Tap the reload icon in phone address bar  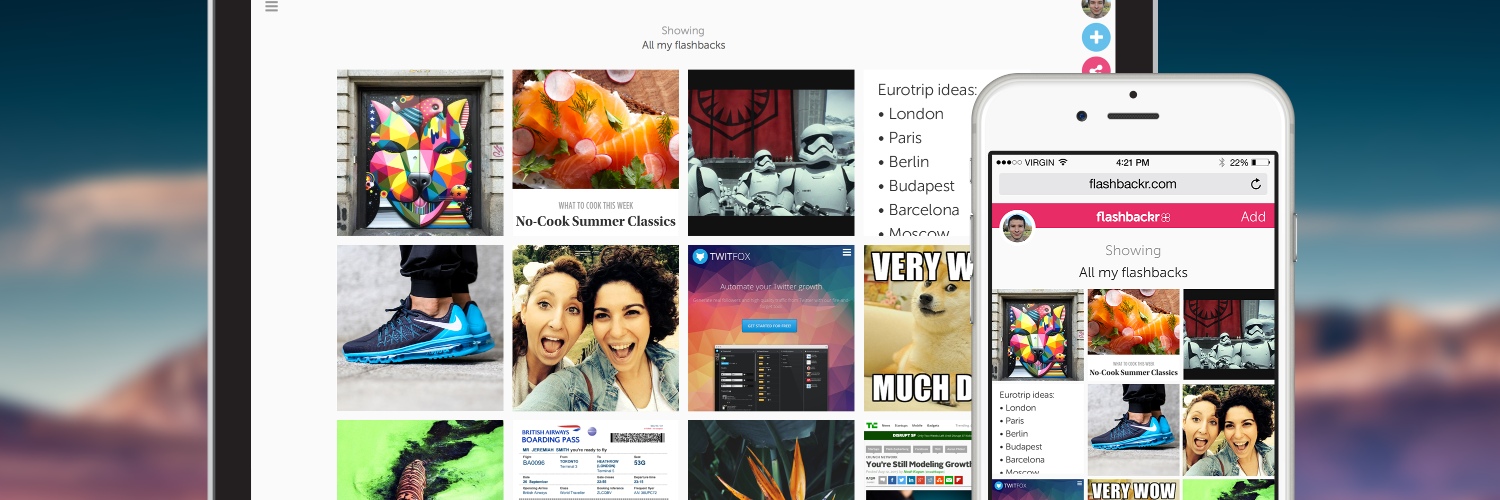(1256, 184)
